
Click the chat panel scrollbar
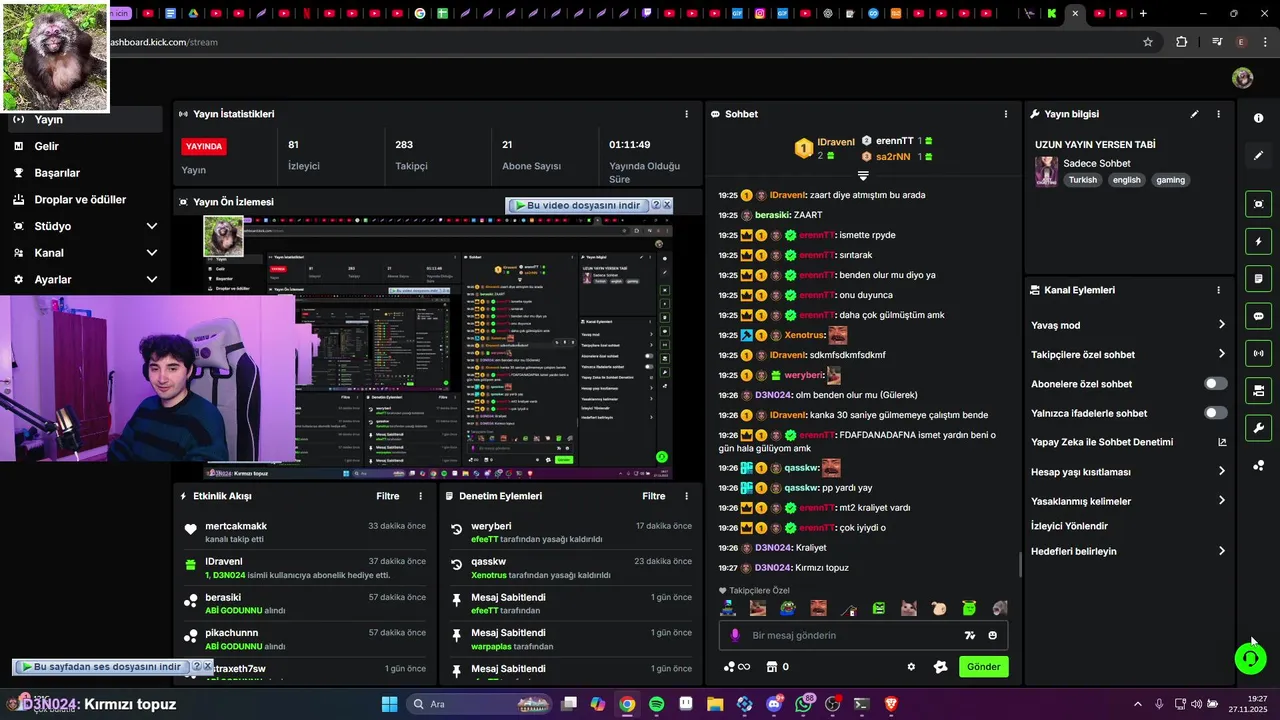pyautogui.click(x=1020, y=565)
